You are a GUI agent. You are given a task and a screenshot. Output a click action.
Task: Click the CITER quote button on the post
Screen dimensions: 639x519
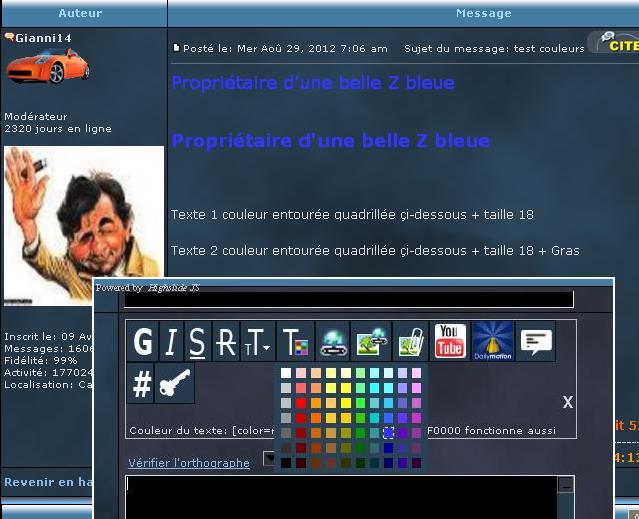click(x=614, y=44)
